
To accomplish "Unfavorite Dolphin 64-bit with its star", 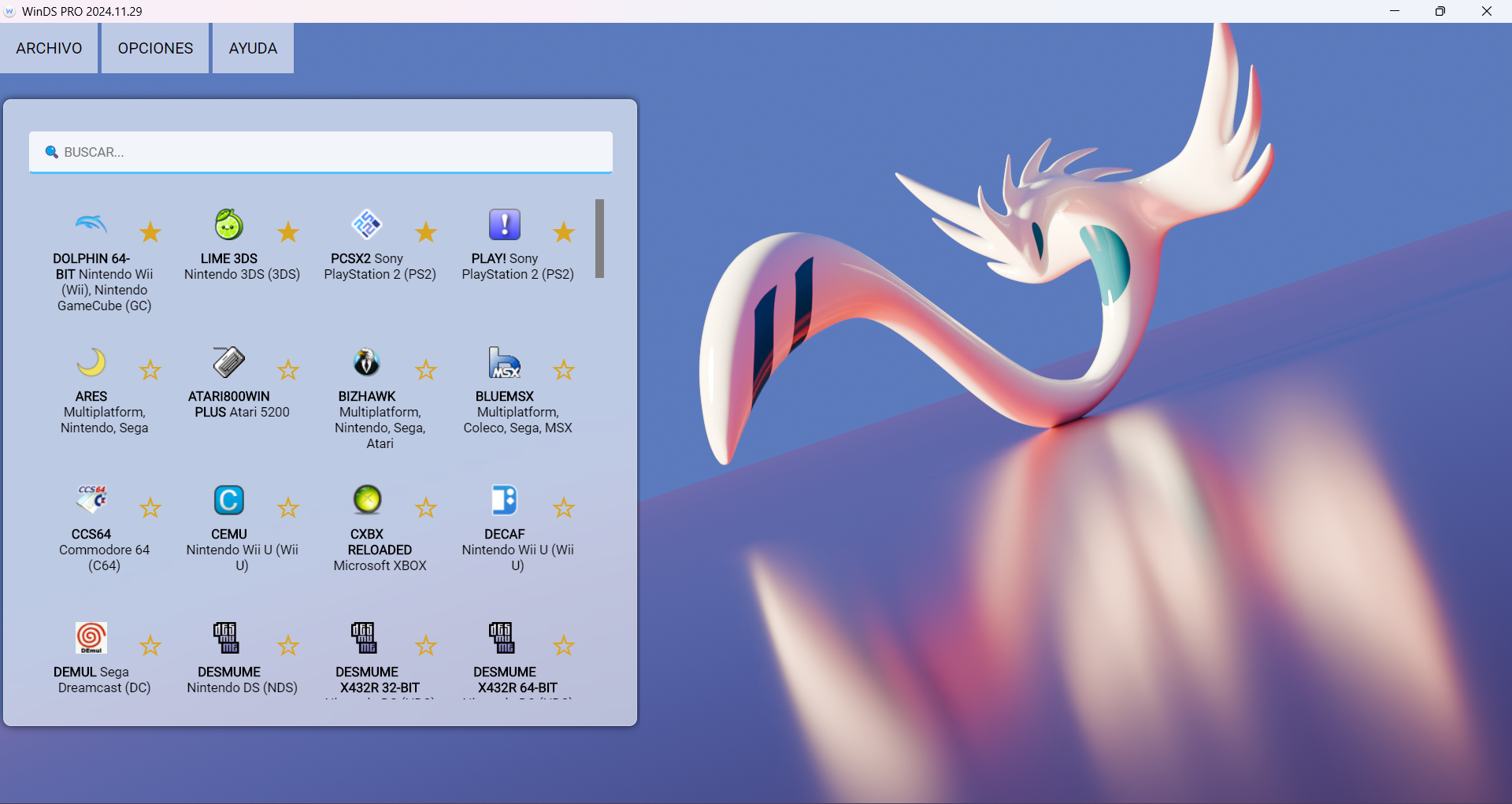I will [150, 232].
